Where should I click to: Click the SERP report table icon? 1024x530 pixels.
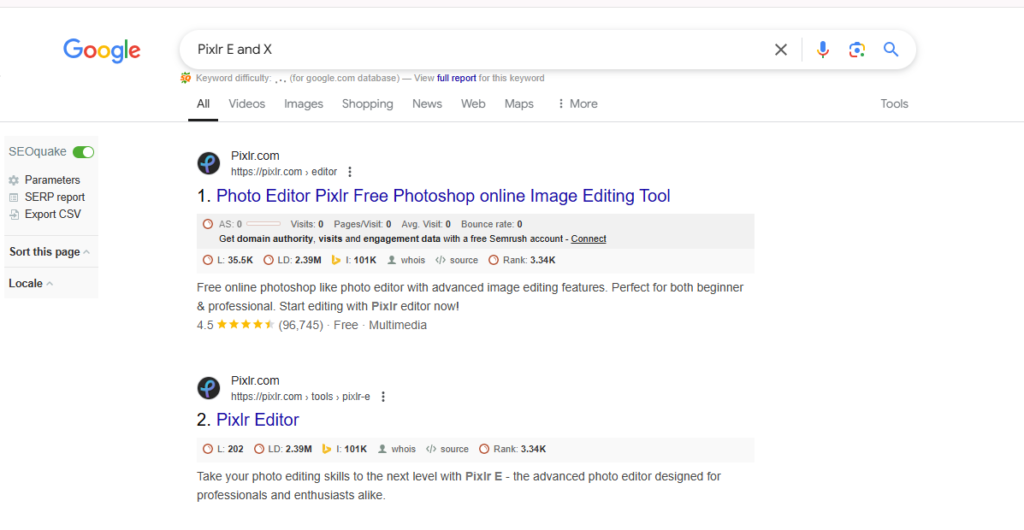coord(14,197)
